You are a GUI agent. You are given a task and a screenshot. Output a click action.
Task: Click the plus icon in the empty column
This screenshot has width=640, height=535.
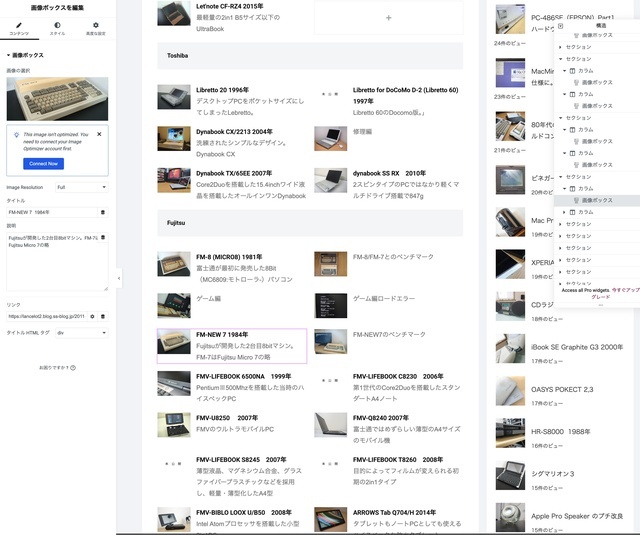point(389,18)
